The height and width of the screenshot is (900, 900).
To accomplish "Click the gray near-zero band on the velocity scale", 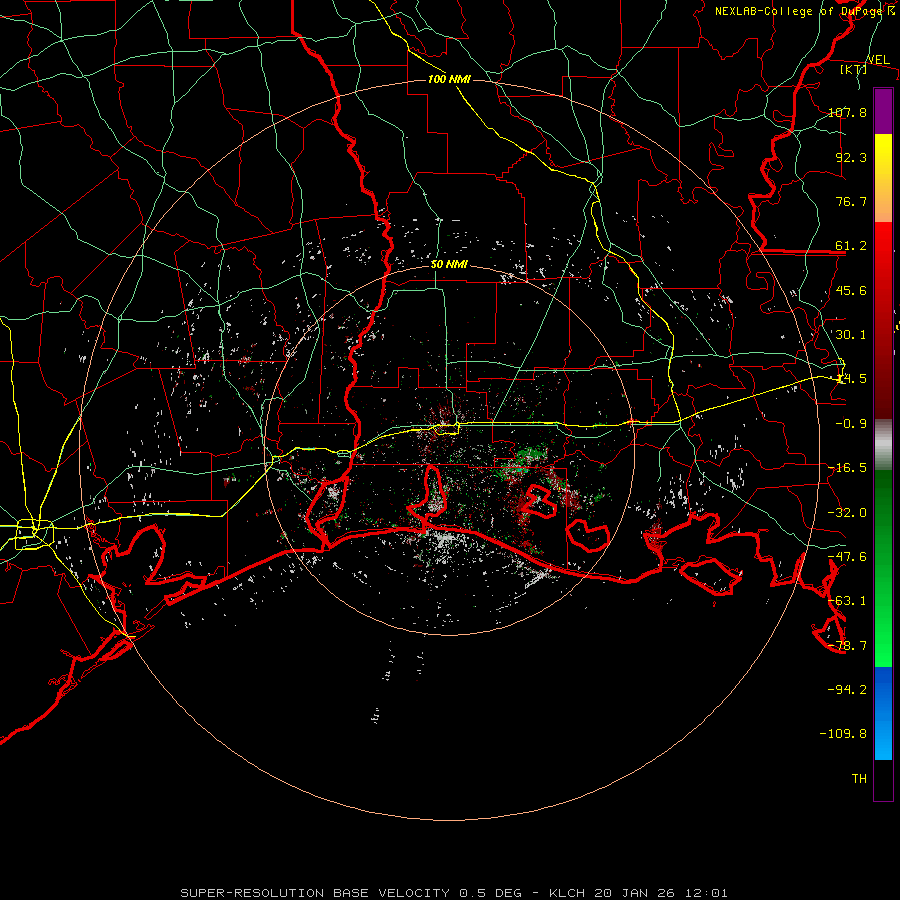I will pyautogui.click(x=883, y=445).
